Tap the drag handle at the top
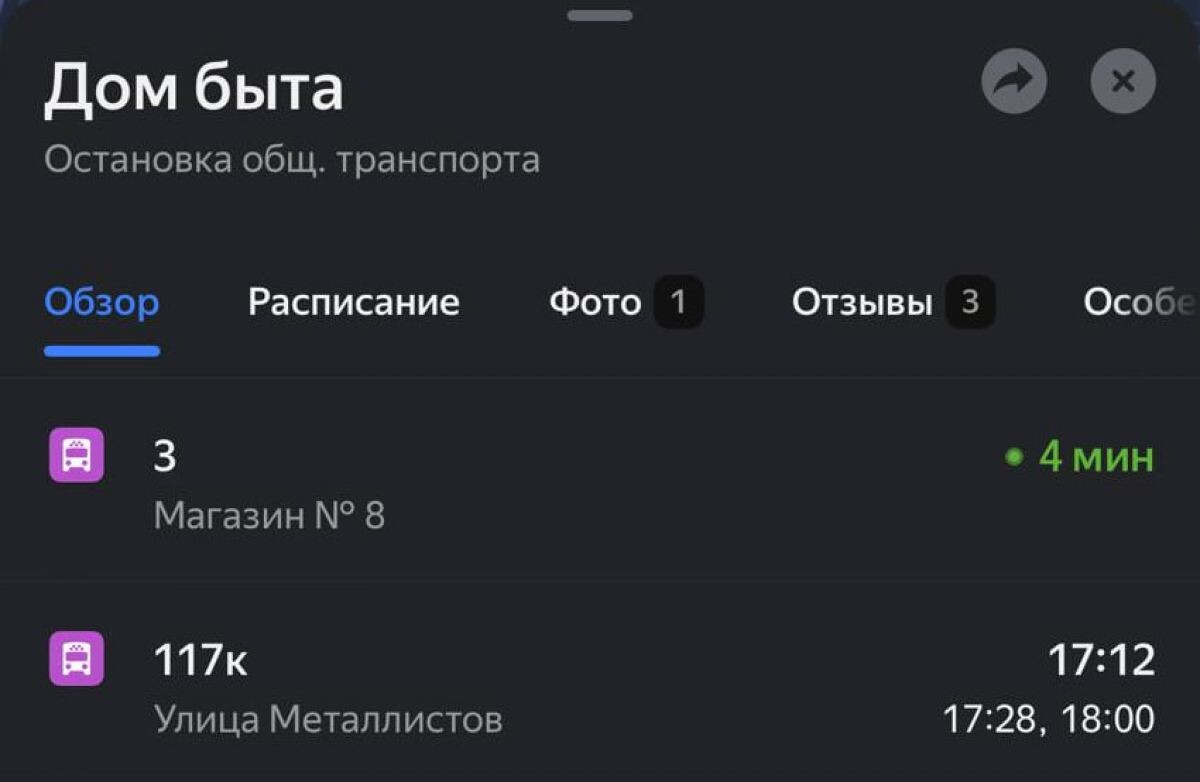 [600, 14]
